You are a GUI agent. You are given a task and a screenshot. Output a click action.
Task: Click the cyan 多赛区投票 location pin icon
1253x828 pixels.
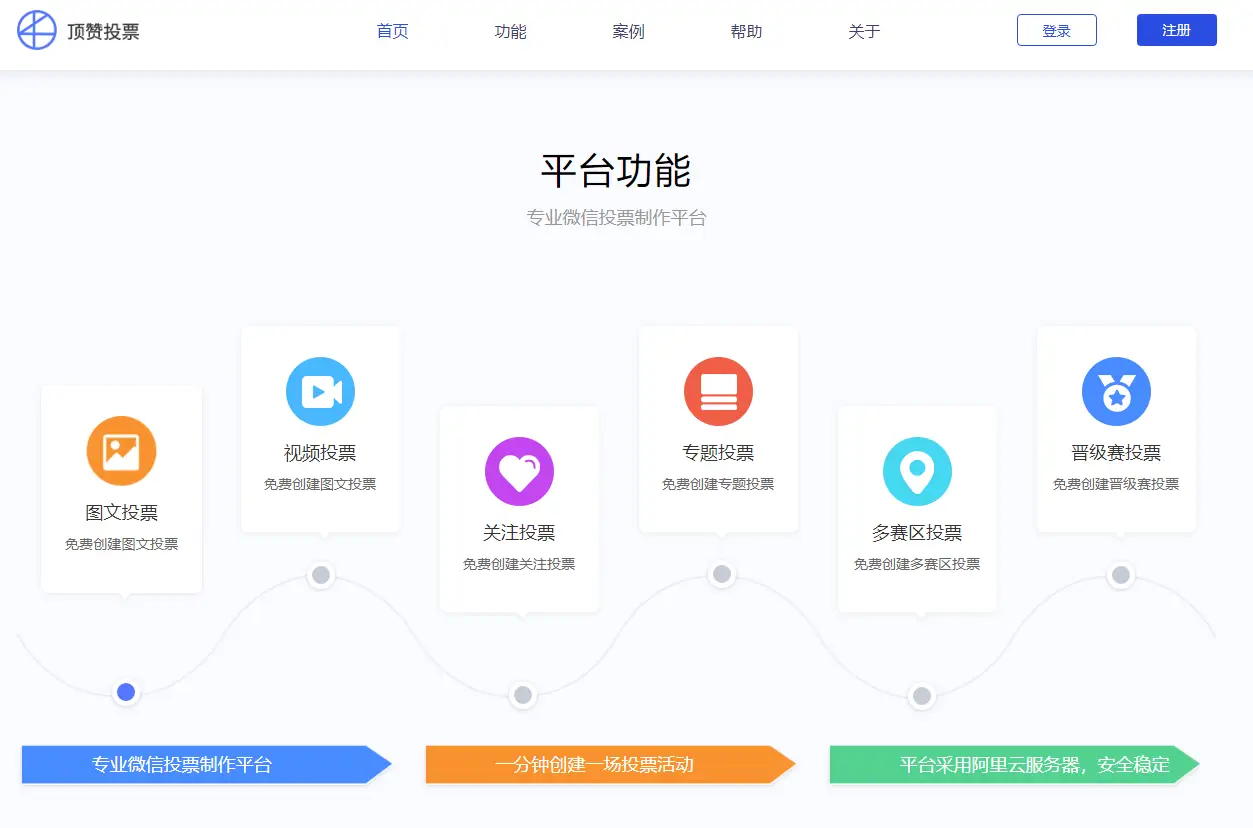917,471
